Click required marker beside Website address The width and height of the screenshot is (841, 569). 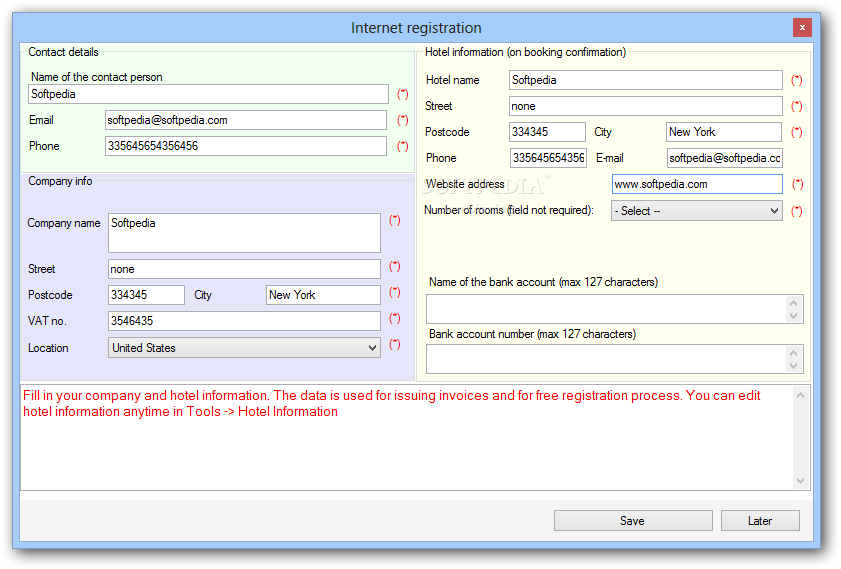pos(798,184)
